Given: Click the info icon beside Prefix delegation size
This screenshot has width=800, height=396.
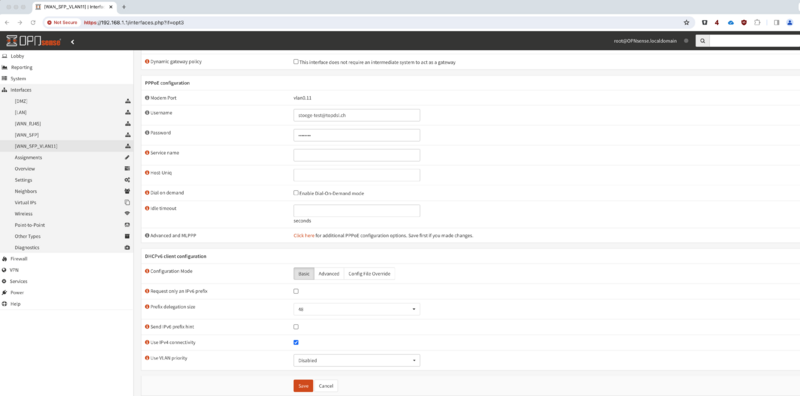Looking at the screenshot, I should click(x=147, y=307).
